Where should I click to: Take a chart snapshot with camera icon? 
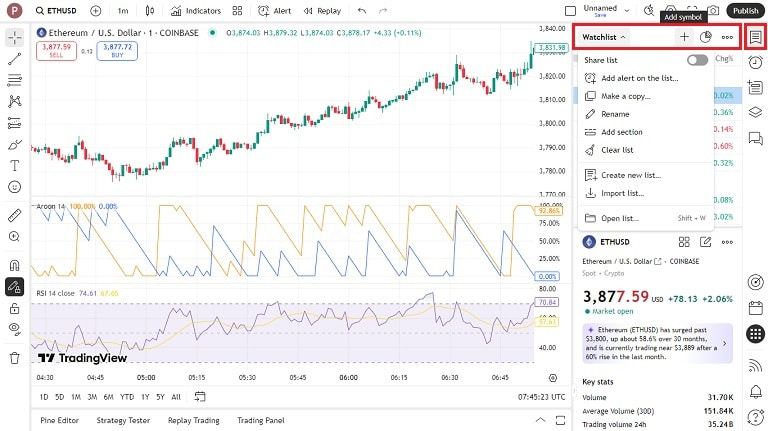pyautogui.click(x=714, y=11)
